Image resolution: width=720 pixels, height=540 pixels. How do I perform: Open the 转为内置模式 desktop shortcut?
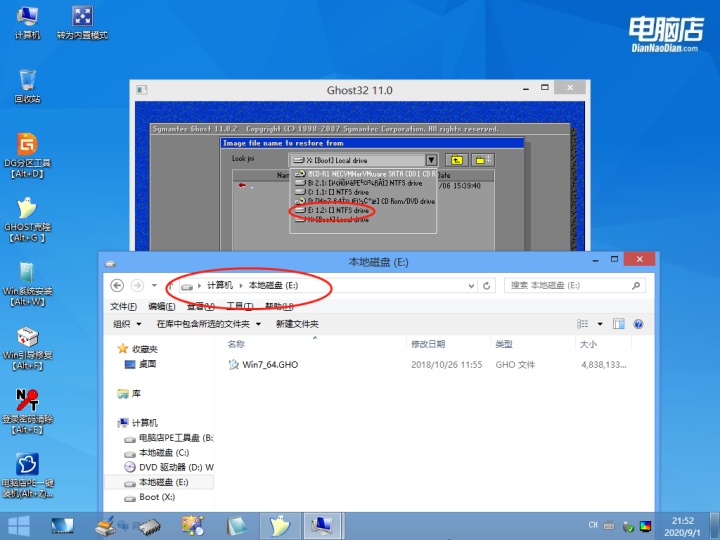(x=82, y=23)
